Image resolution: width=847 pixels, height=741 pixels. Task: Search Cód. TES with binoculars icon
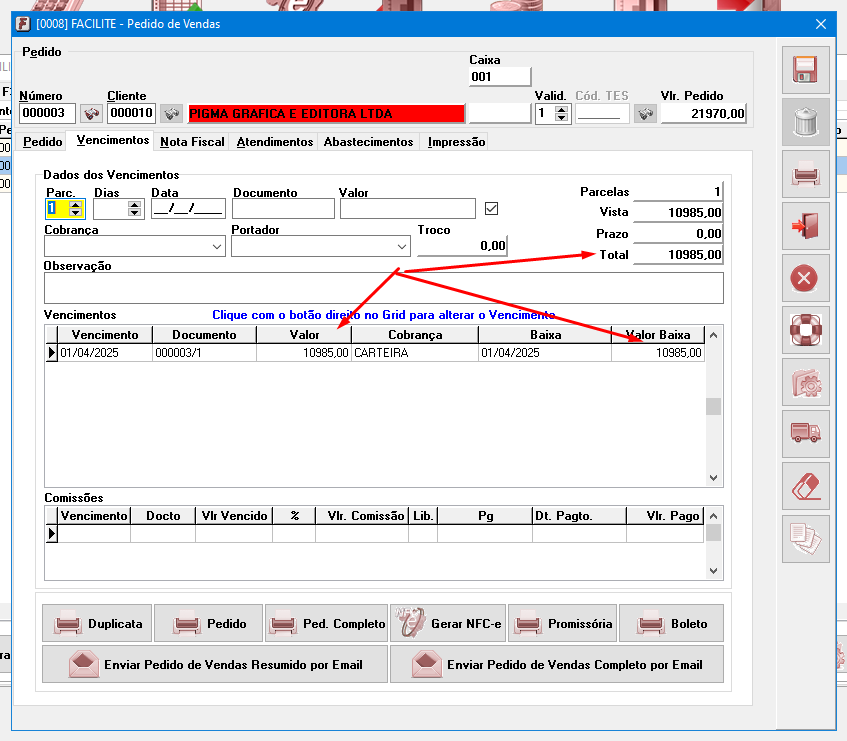click(645, 113)
